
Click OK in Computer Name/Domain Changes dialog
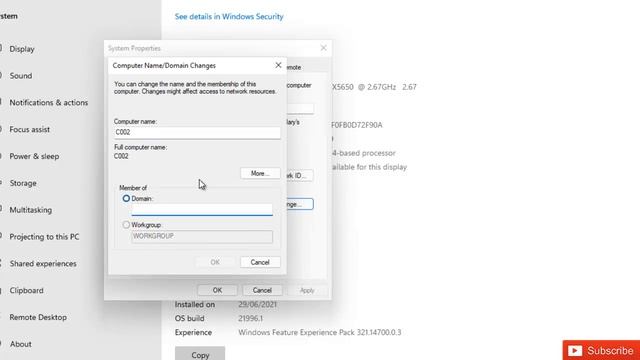pos(215,262)
